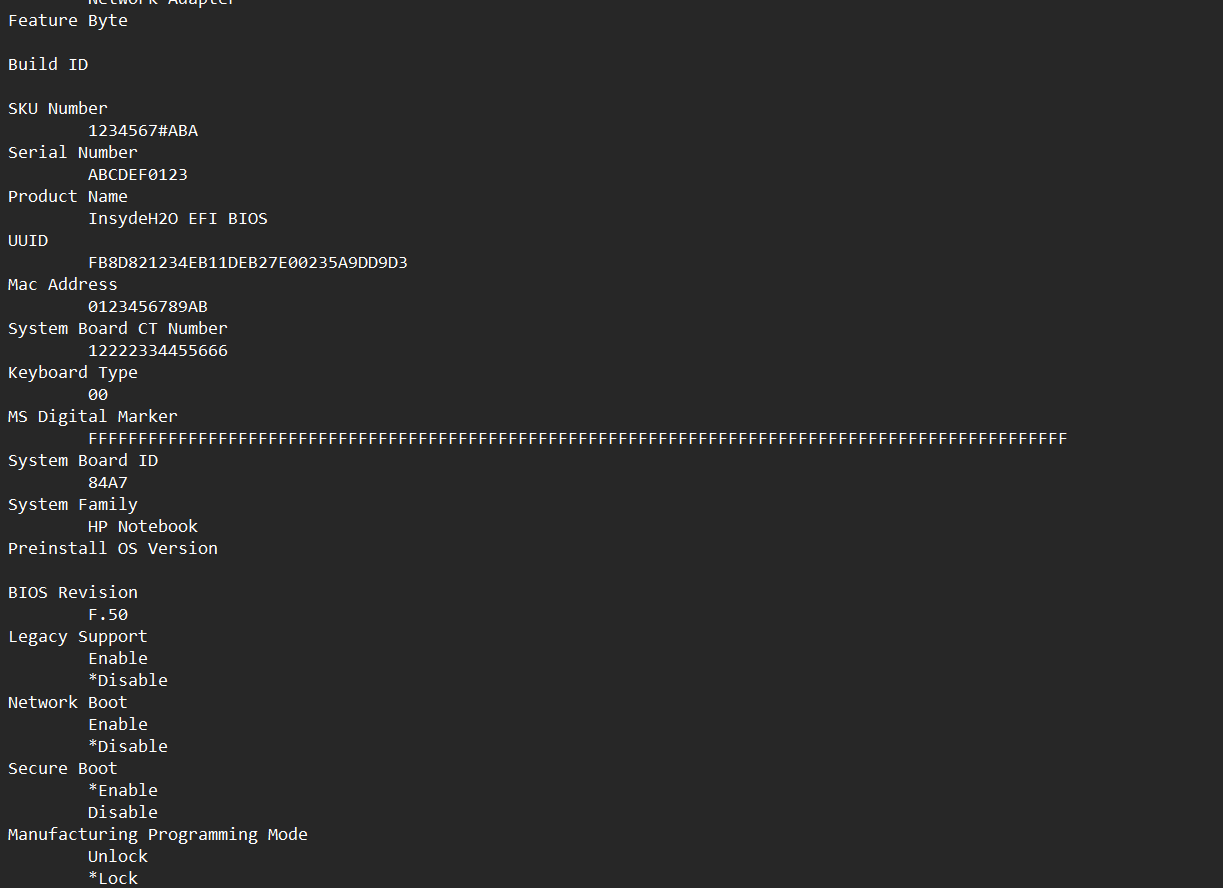The width and height of the screenshot is (1223, 888).
Task: Click the Feature Byte heading
Action: [x=68, y=20]
